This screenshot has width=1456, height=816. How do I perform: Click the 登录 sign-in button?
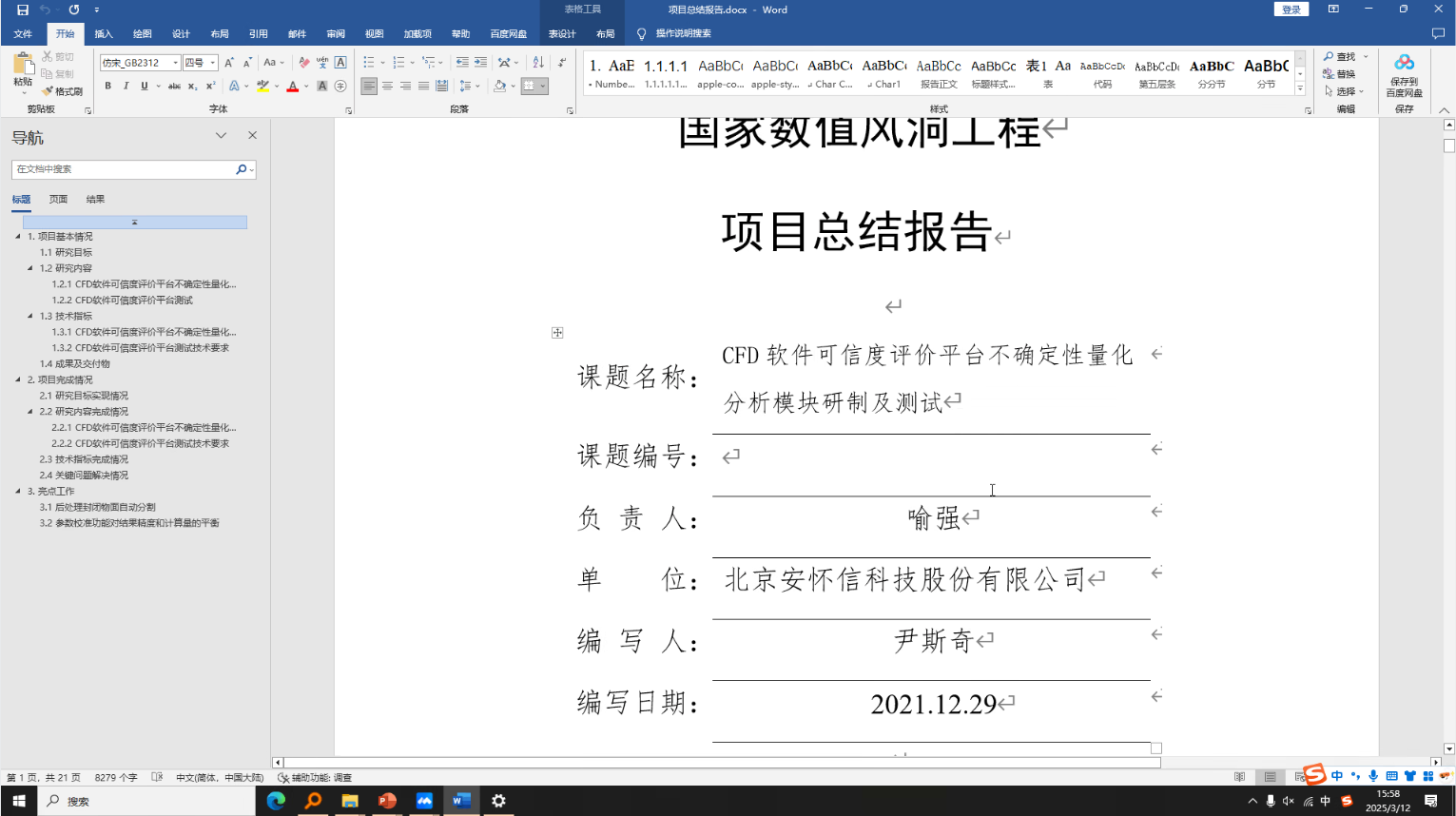[x=1291, y=10]
